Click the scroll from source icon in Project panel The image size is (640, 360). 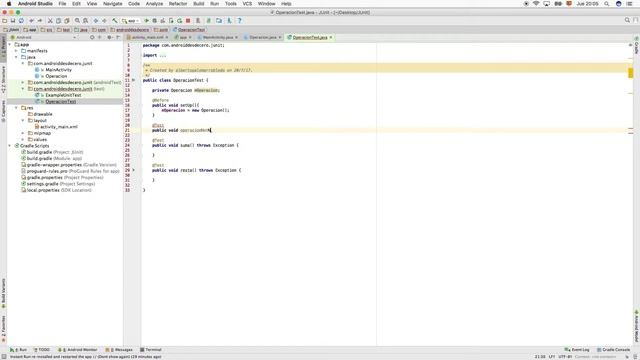pyautogui.click(x=92, y=37)
